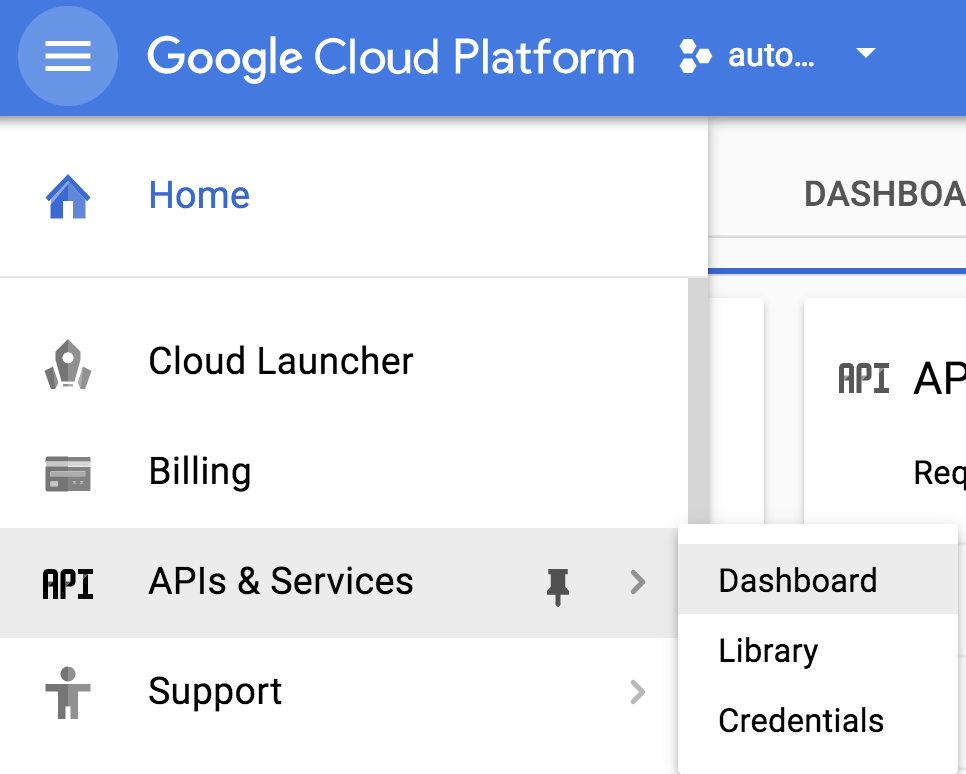Viewport: 966px width, 774px height.
Task: Unpin APIs & Services using the pin icon
Action: (558, 585)
